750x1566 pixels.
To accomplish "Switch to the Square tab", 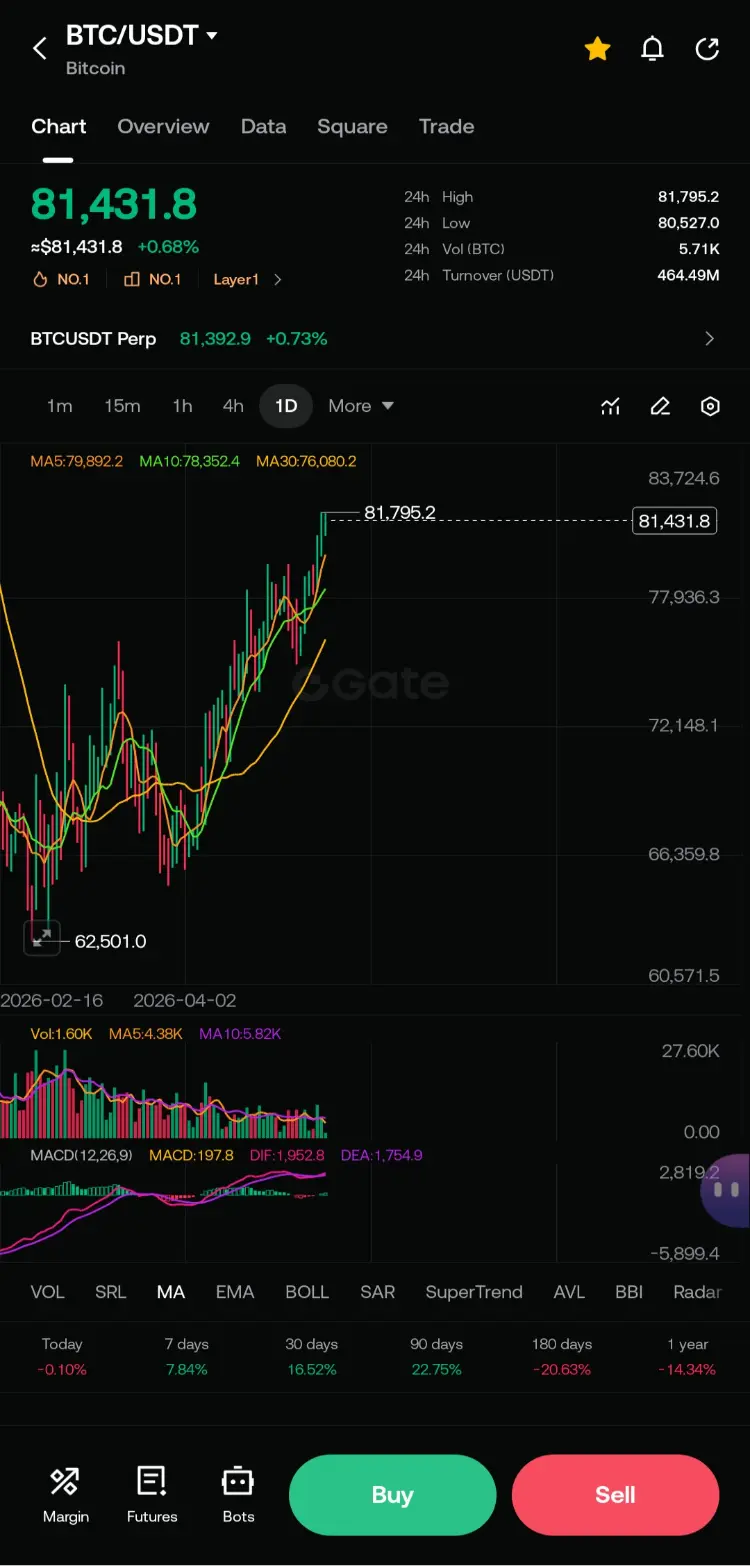I will pyautogui.click(x=352, y=127).
